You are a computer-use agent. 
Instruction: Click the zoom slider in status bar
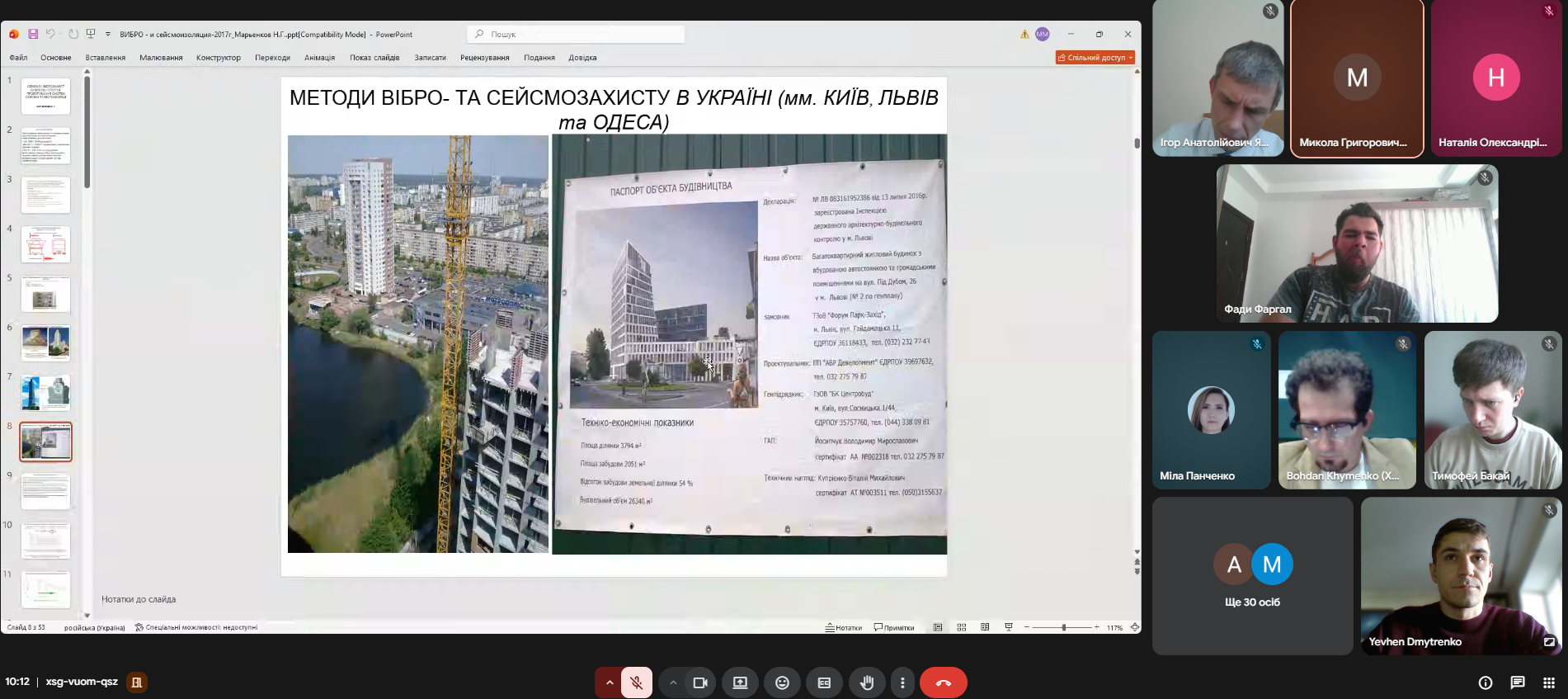point(1063,627)
